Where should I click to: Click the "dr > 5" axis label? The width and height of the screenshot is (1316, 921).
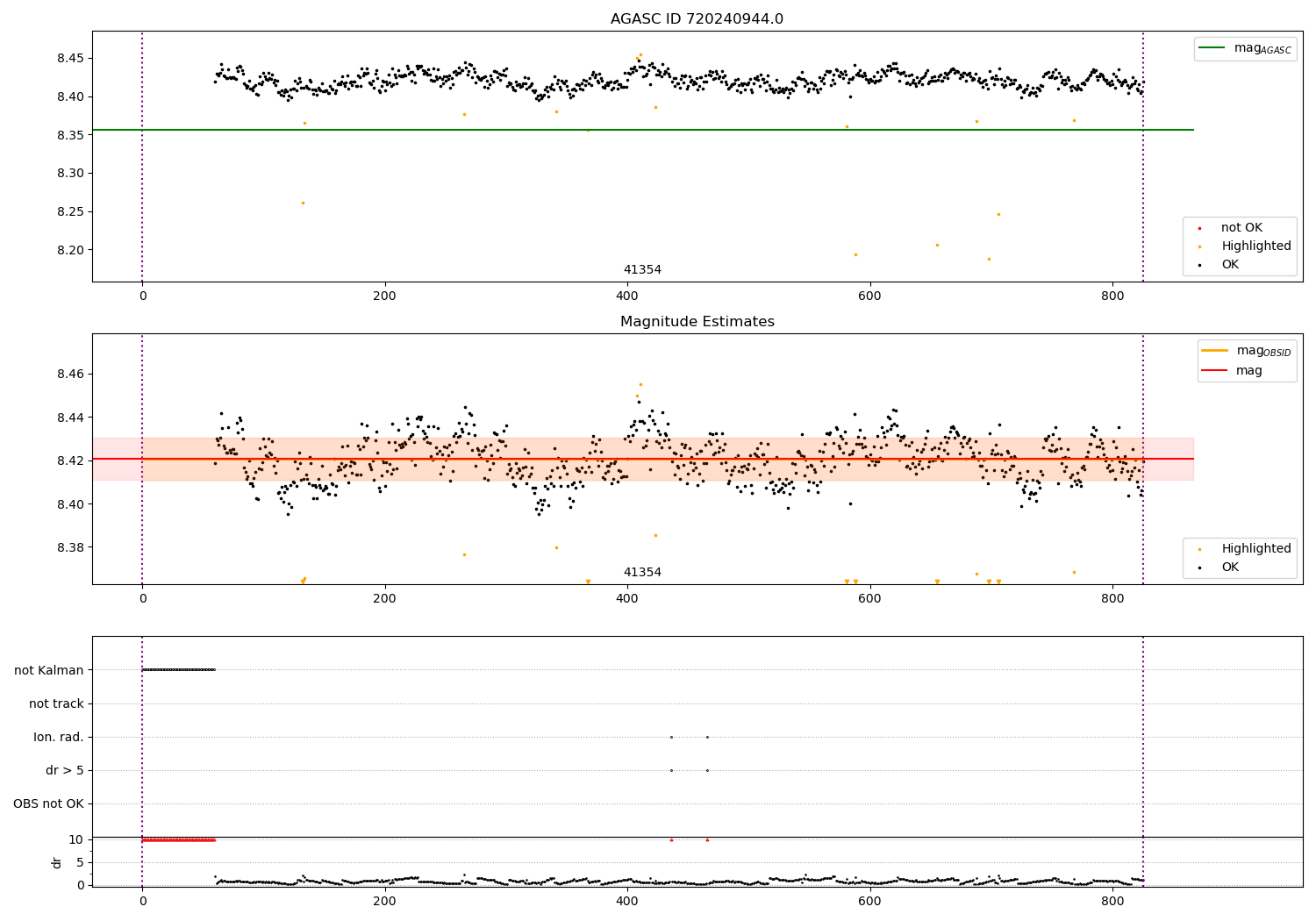[x=65, y=770]
